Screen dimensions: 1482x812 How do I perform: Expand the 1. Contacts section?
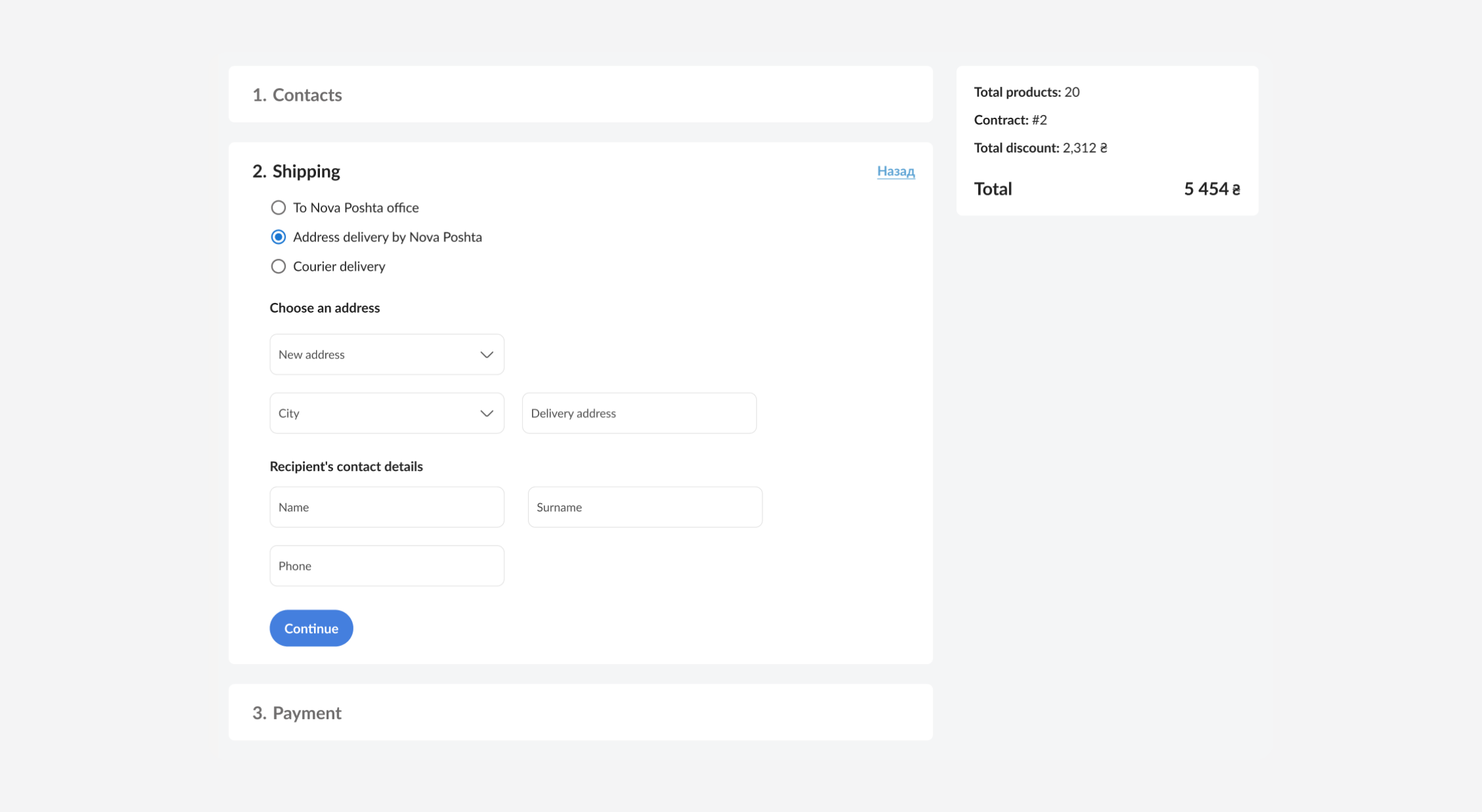pyautogui.click(x=580, y=94)
